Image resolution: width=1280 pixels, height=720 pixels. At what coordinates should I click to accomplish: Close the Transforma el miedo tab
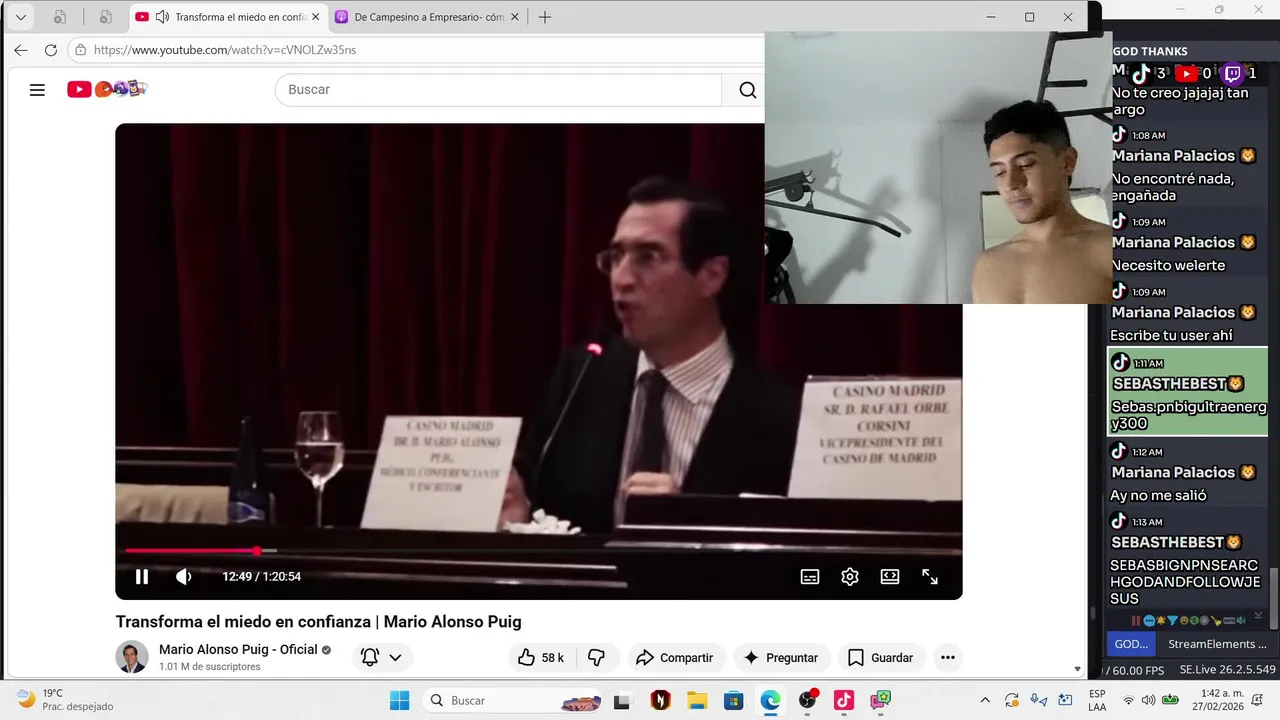pos(316,17)
